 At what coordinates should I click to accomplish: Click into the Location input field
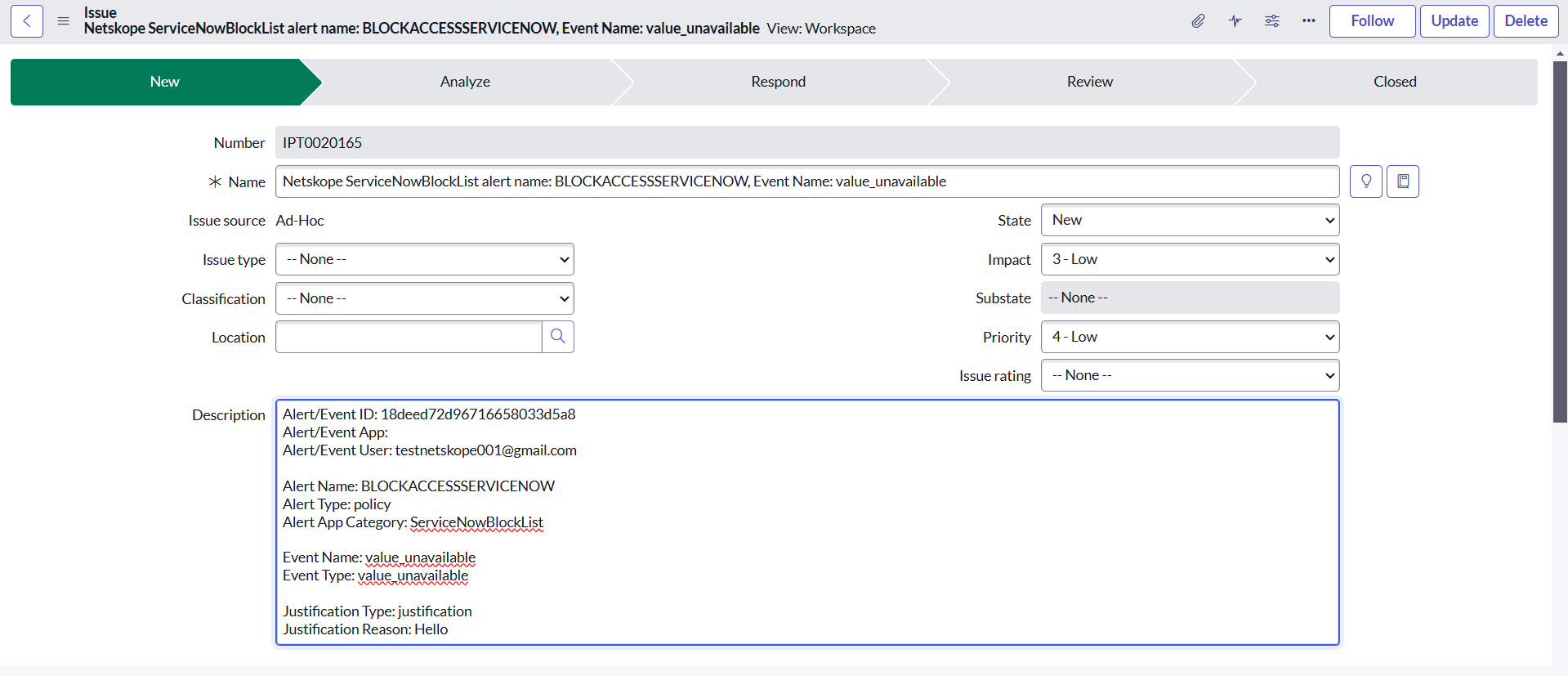tap(409, 337)
